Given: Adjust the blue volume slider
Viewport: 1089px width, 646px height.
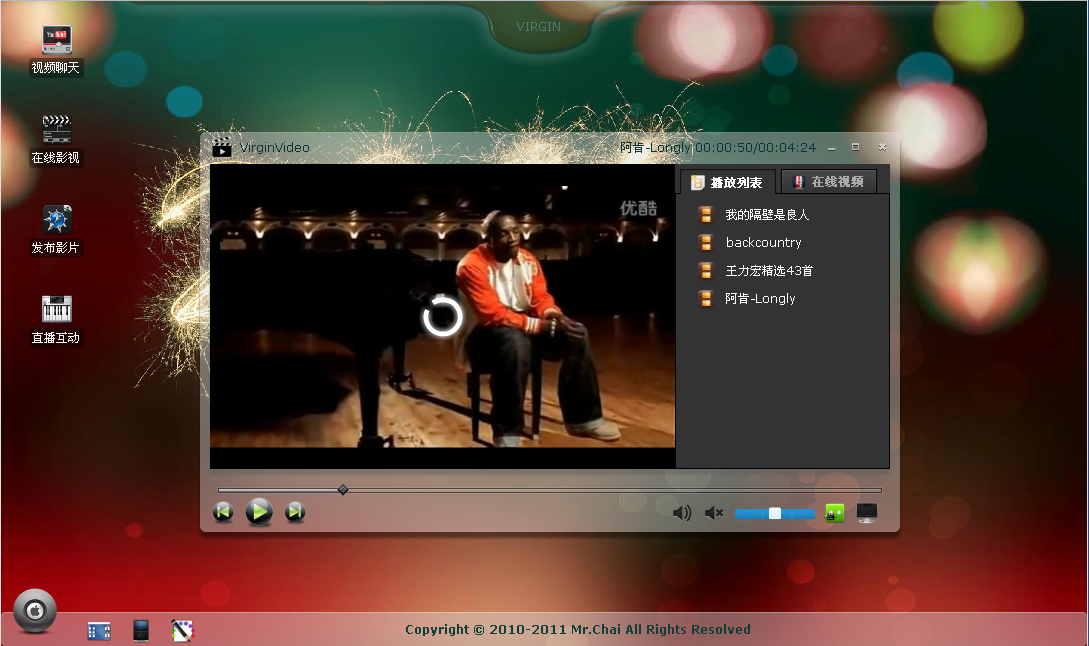Looking at the screenshot, I should click(774, 513).
